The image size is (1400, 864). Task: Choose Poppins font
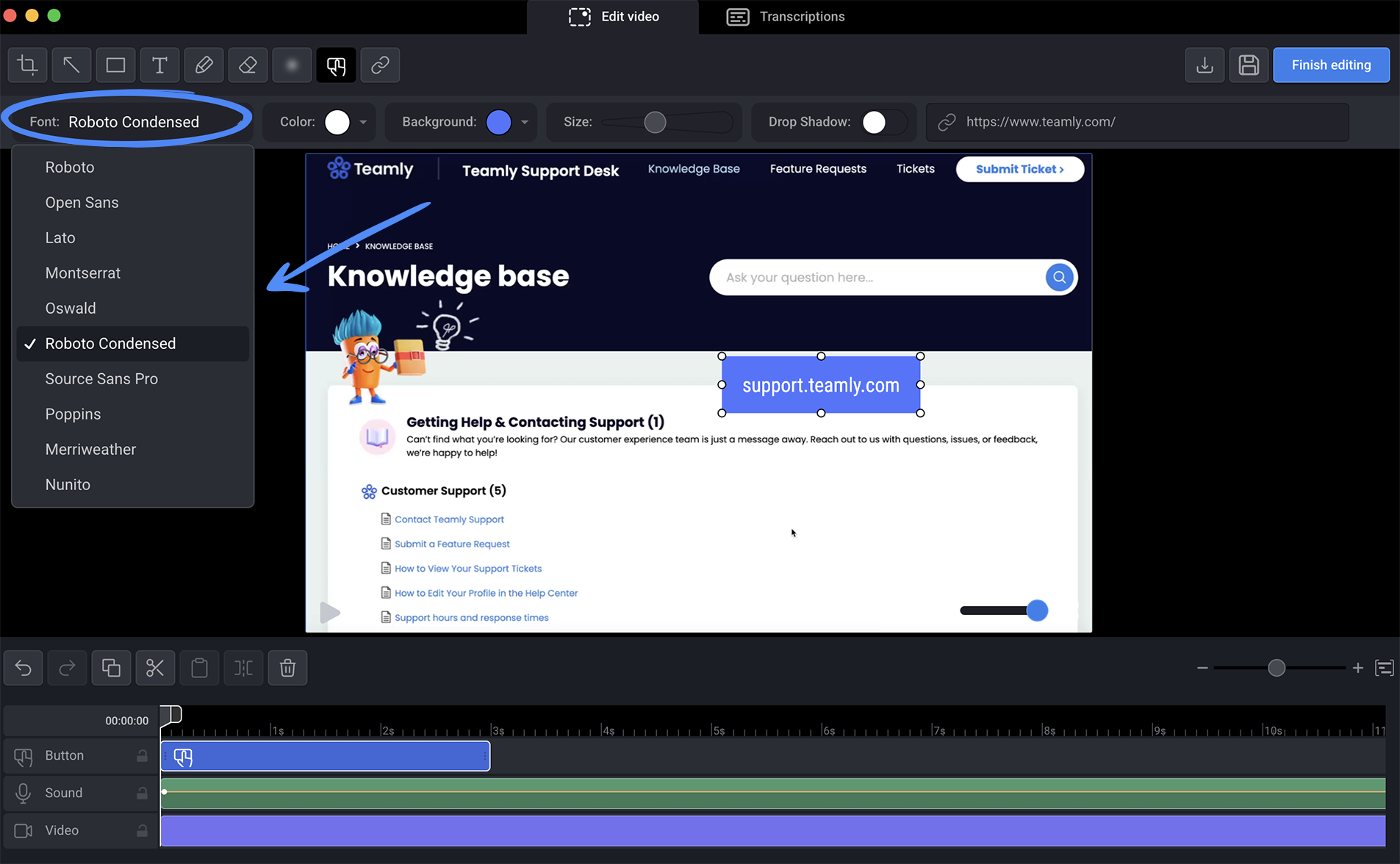coord(132,414)
